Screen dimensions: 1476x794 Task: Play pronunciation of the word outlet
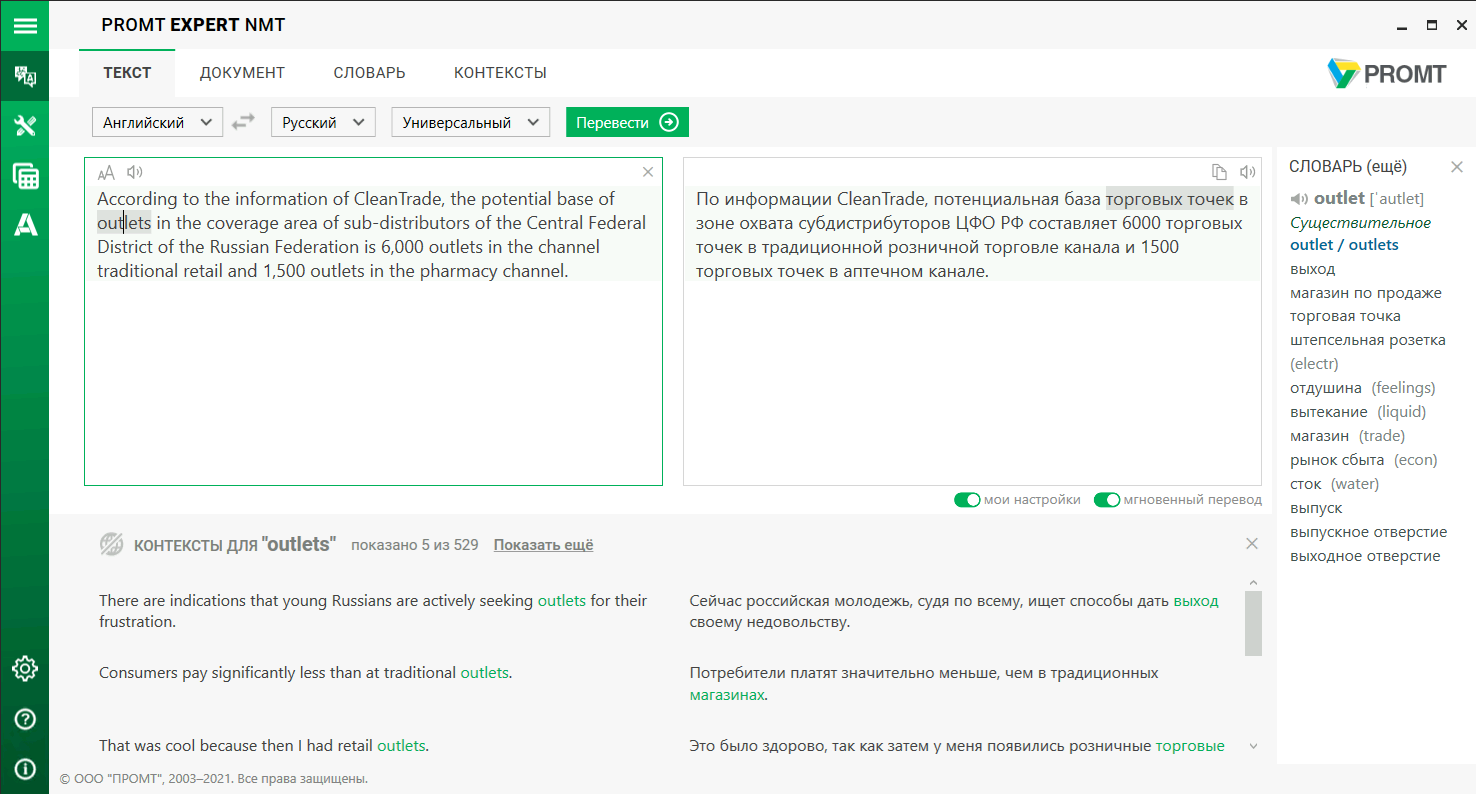click(1299, 198)
